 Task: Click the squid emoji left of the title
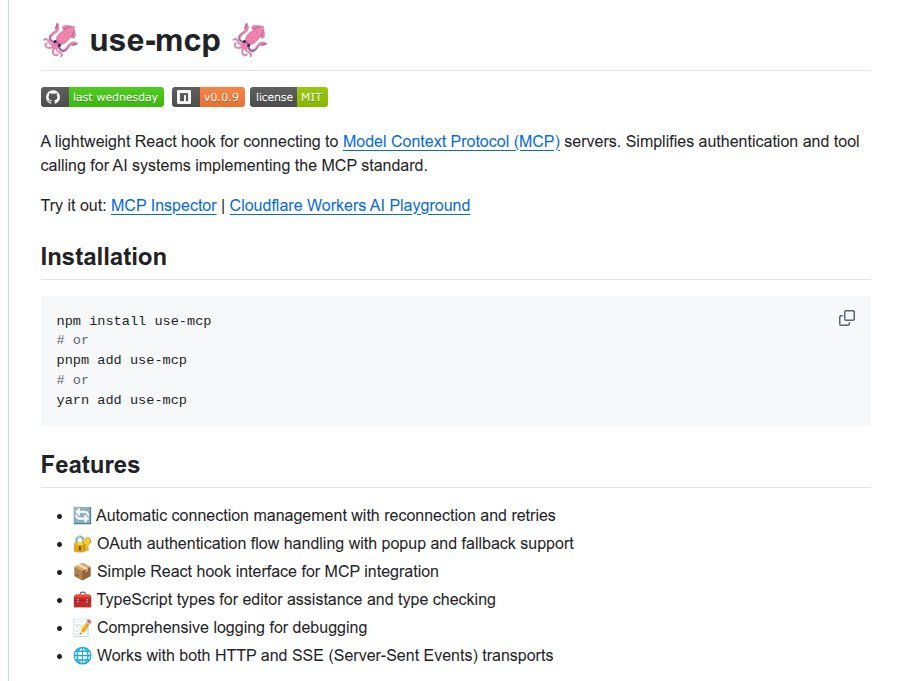pos(60,40)
